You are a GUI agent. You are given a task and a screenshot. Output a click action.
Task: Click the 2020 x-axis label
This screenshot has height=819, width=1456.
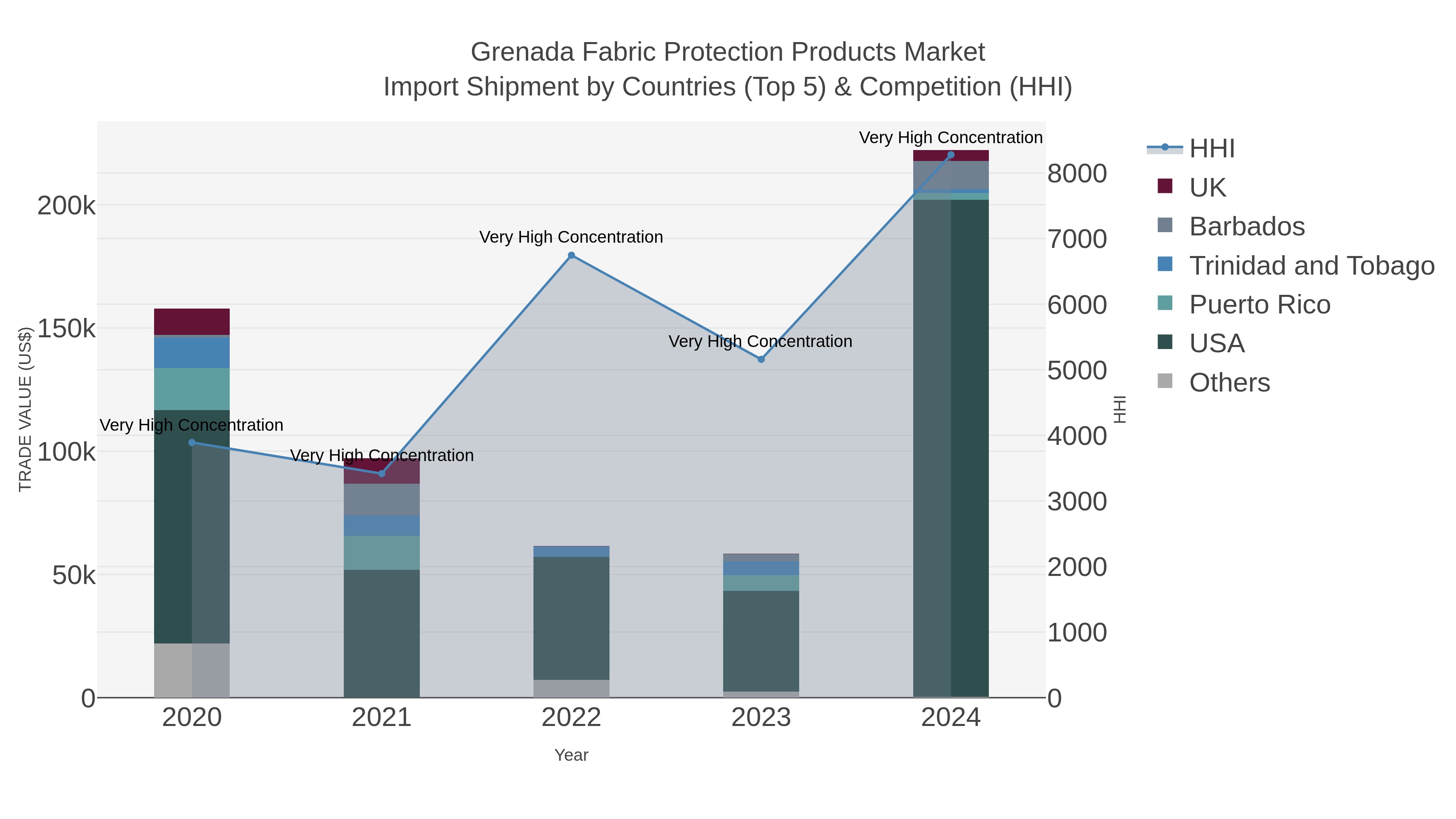(192, 718)
